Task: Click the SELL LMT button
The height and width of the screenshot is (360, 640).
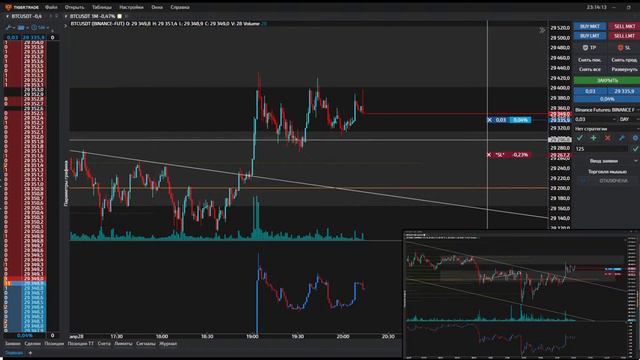Action: click(x=624, y=36)
